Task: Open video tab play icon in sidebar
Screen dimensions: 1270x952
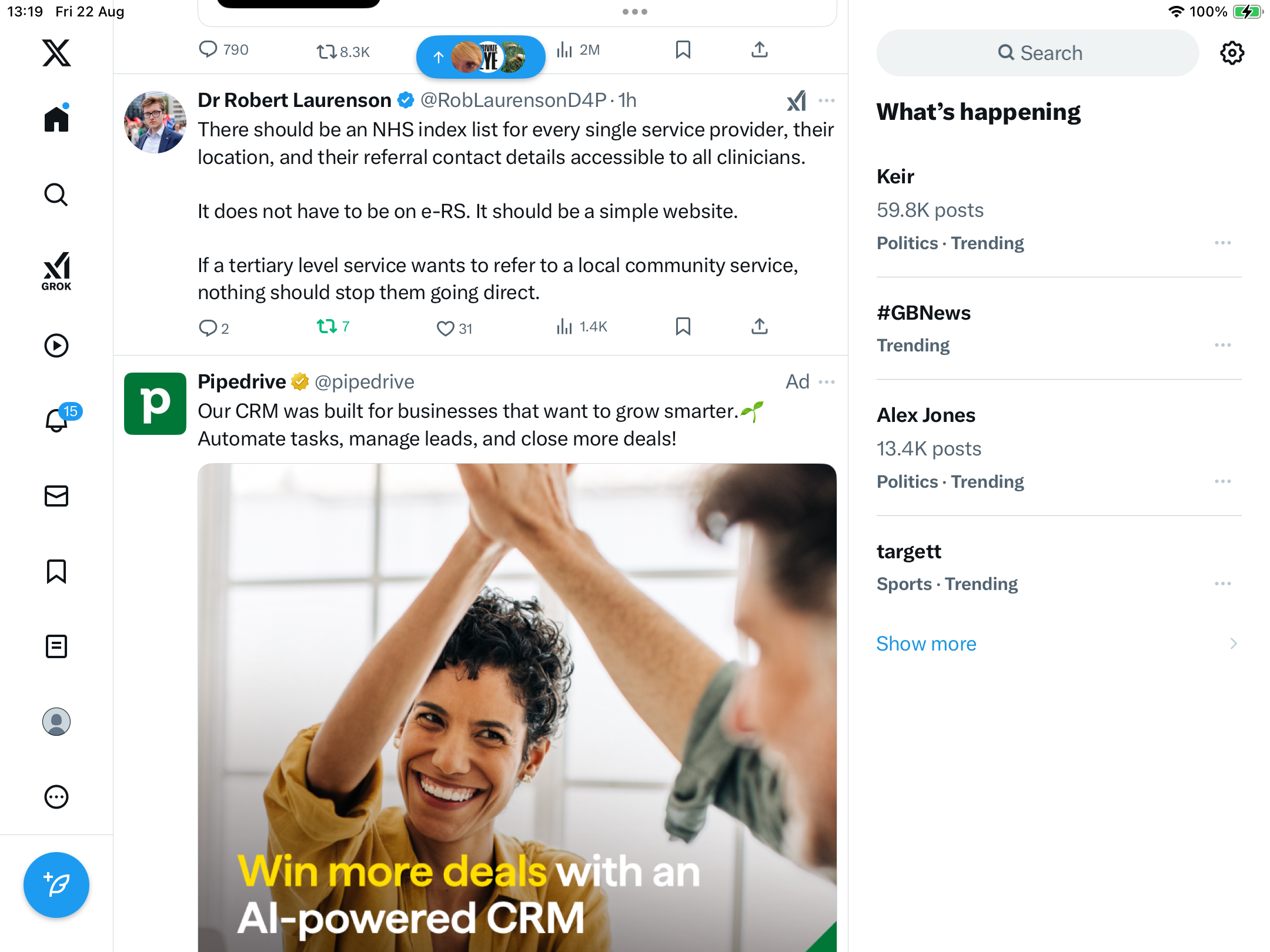Action: coord(56,346)
